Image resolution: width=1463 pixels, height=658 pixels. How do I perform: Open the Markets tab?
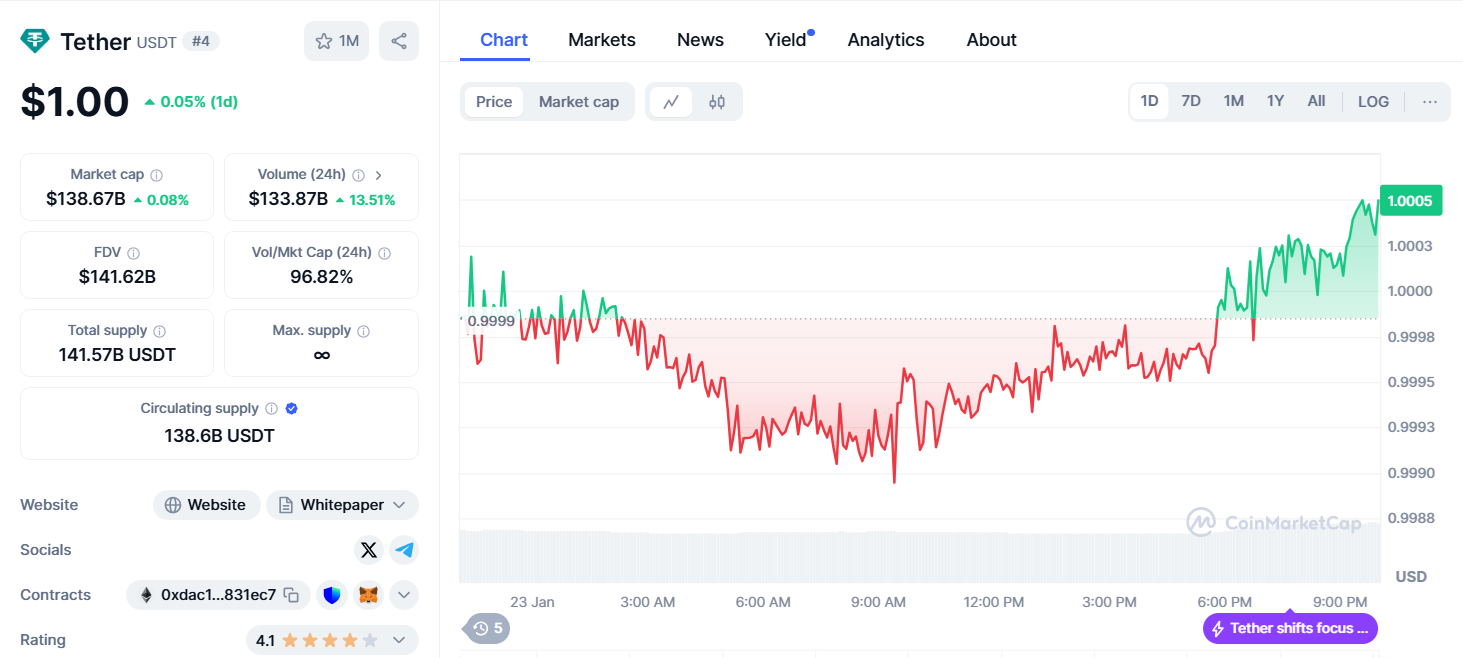[602, 40]
